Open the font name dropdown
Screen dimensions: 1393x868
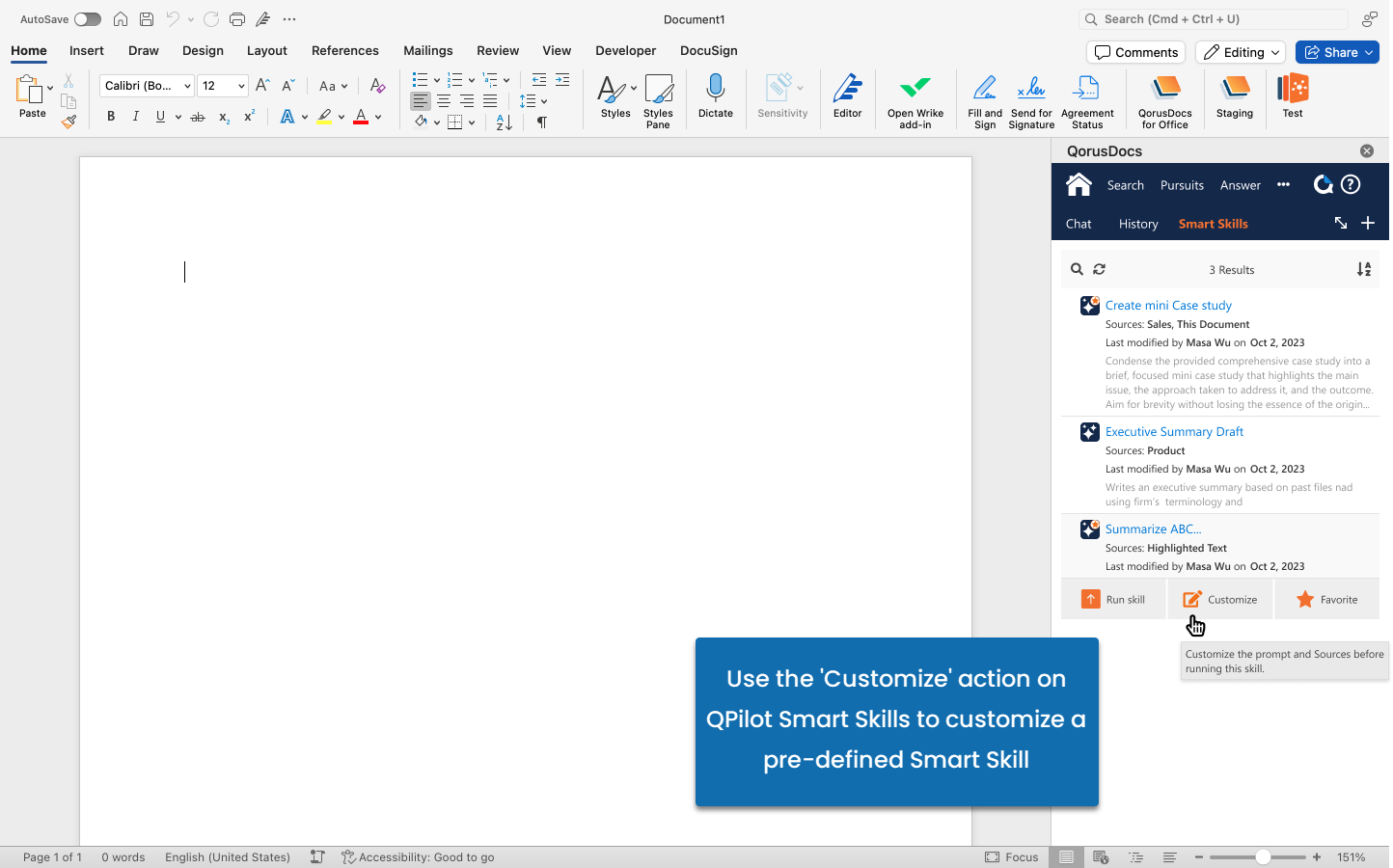(187, 86)
